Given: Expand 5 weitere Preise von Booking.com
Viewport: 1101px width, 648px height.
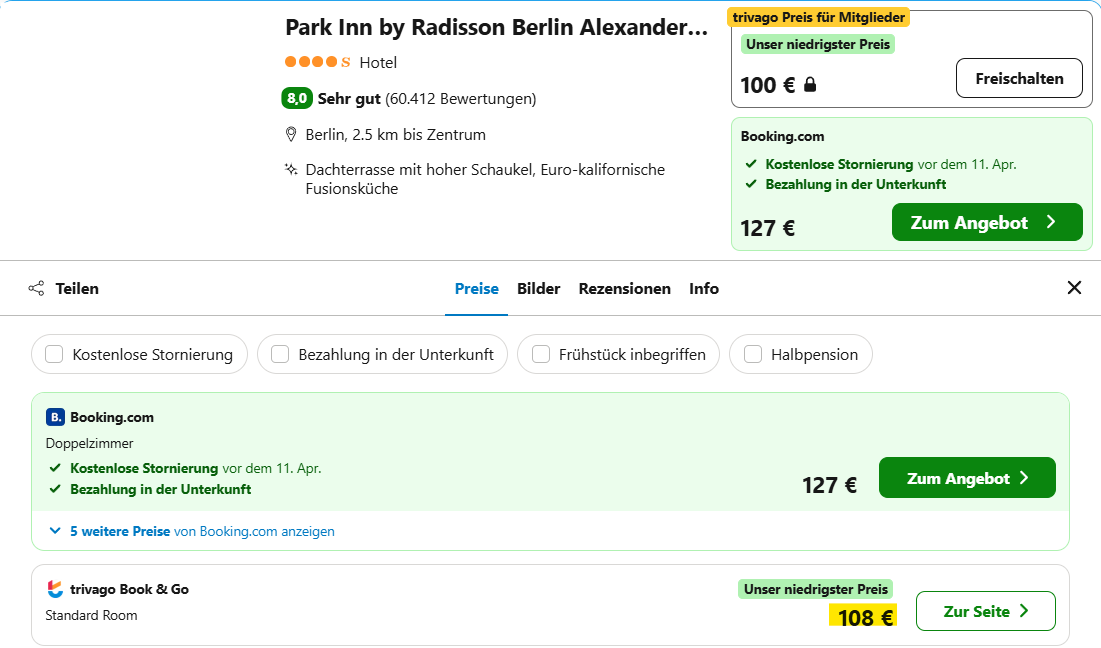Looking at the screenshot, I should 188,531.
